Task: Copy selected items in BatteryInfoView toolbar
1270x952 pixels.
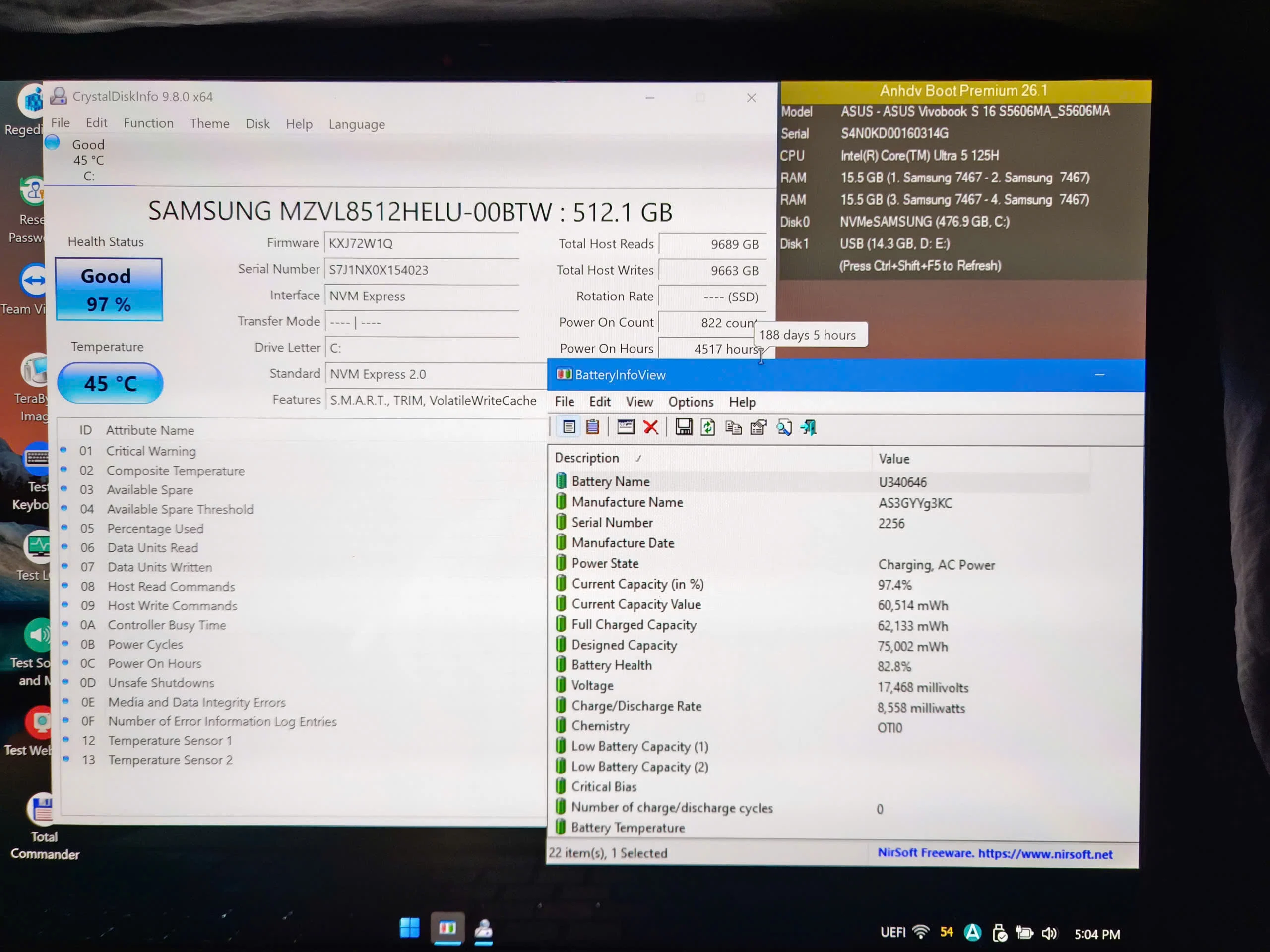Action: pos(733,427)
